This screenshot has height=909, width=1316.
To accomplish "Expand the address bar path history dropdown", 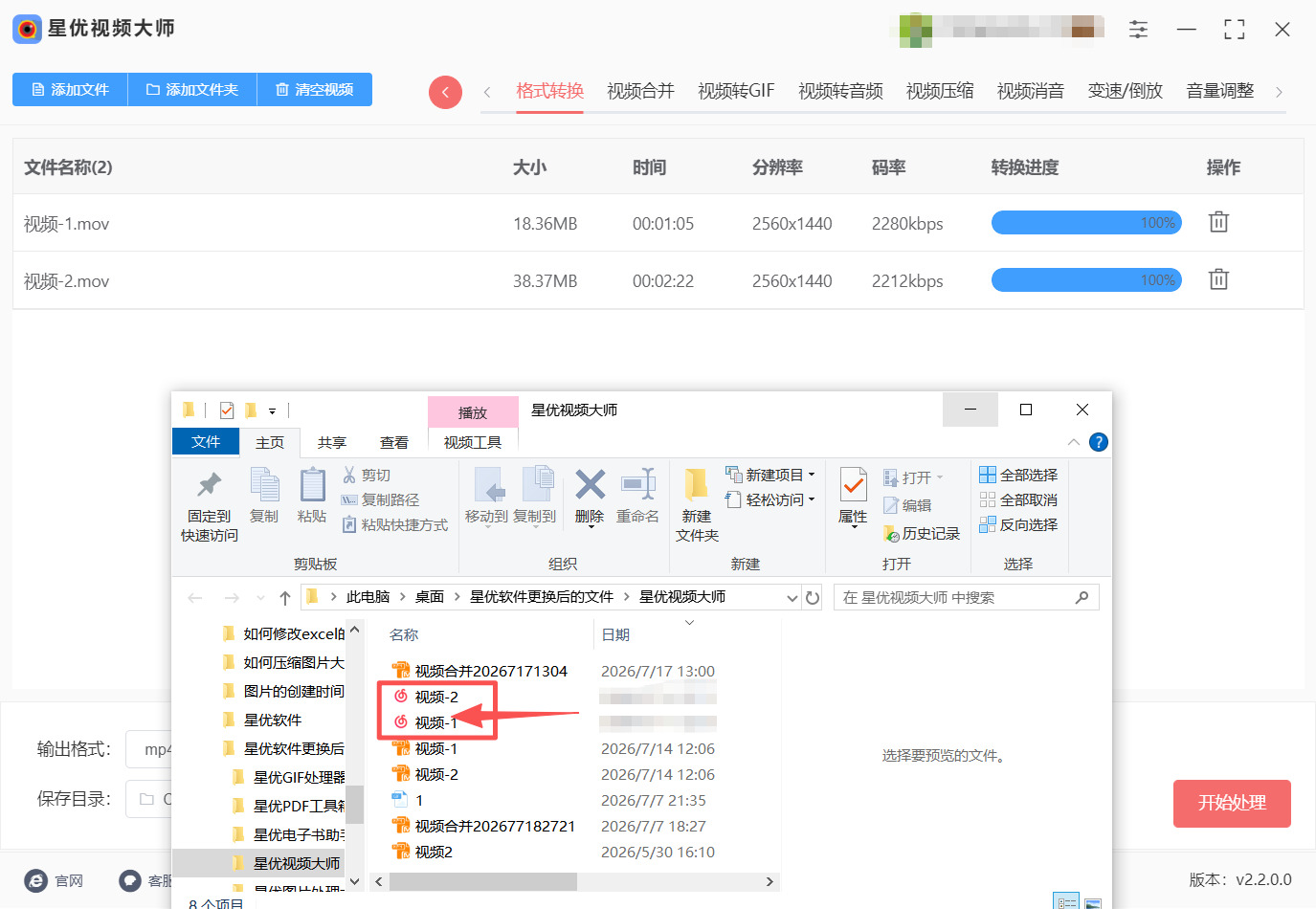I will click(x=792, y=597).
